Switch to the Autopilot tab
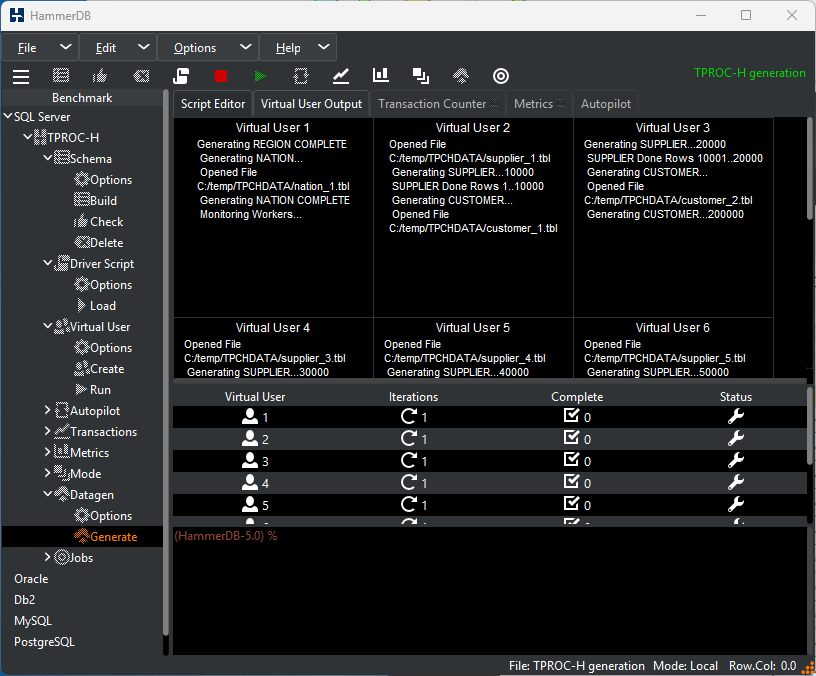816x676 pixels. coord(606,104)
